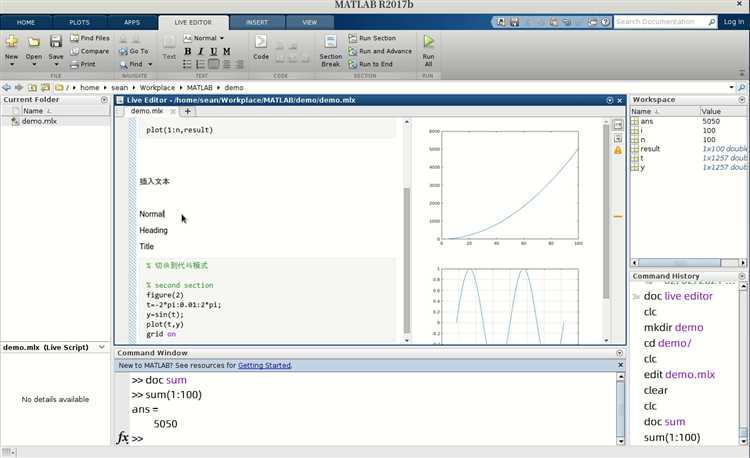Save the live script with the Save icon

pos(55,42)
